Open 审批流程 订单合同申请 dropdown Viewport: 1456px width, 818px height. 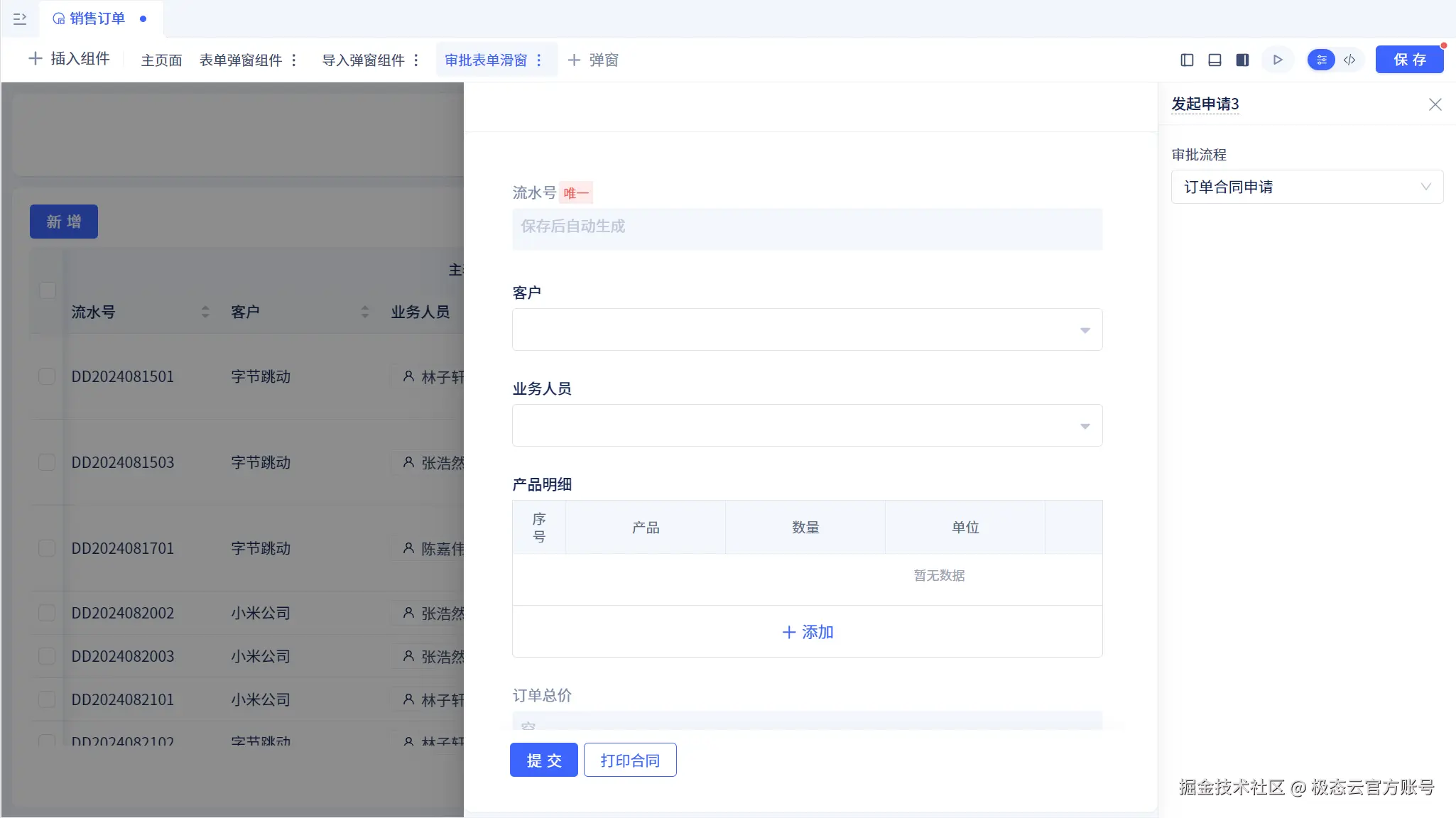(1307, 187)
